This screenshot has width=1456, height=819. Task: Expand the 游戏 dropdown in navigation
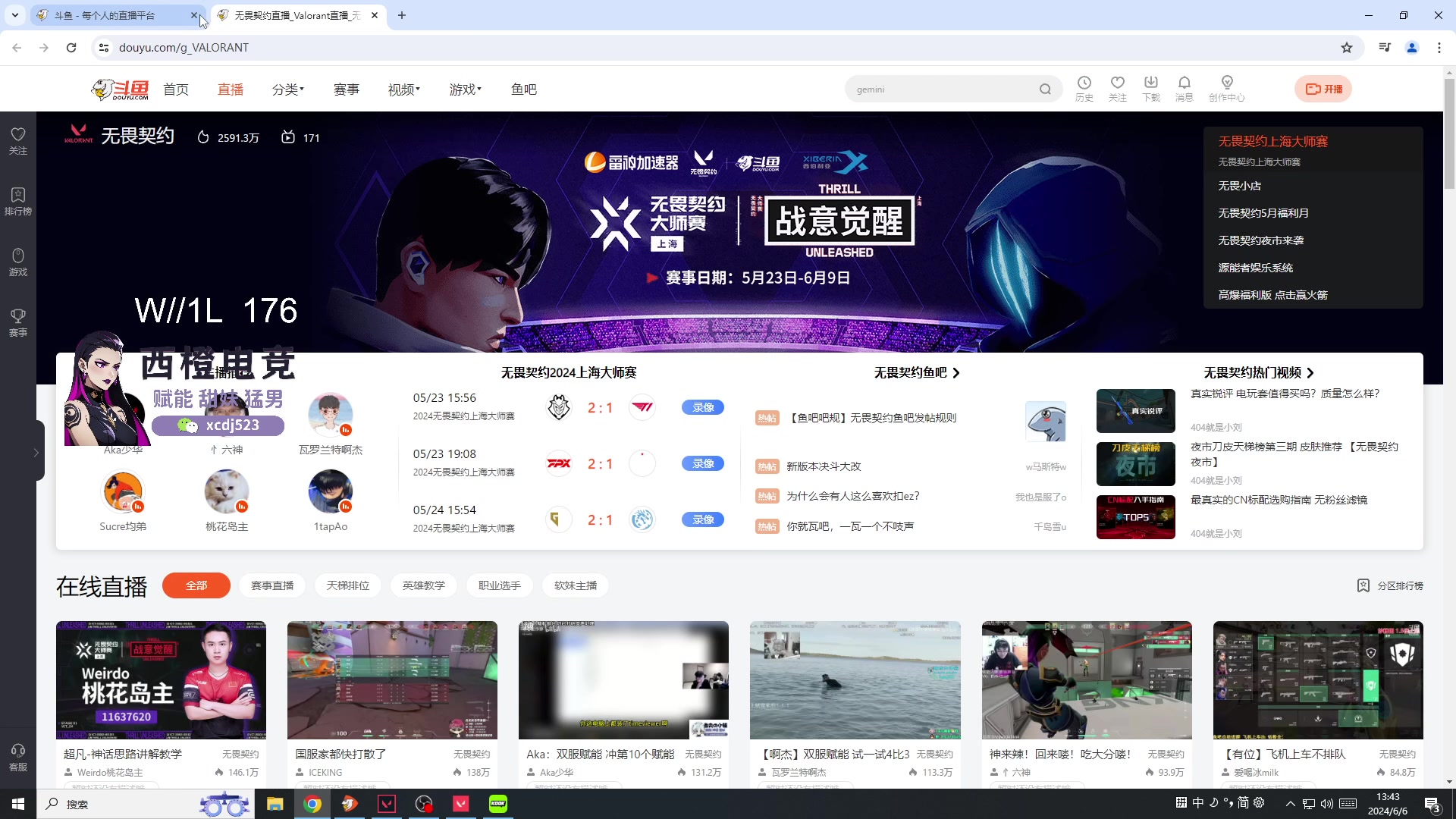(x=466, y=89)
